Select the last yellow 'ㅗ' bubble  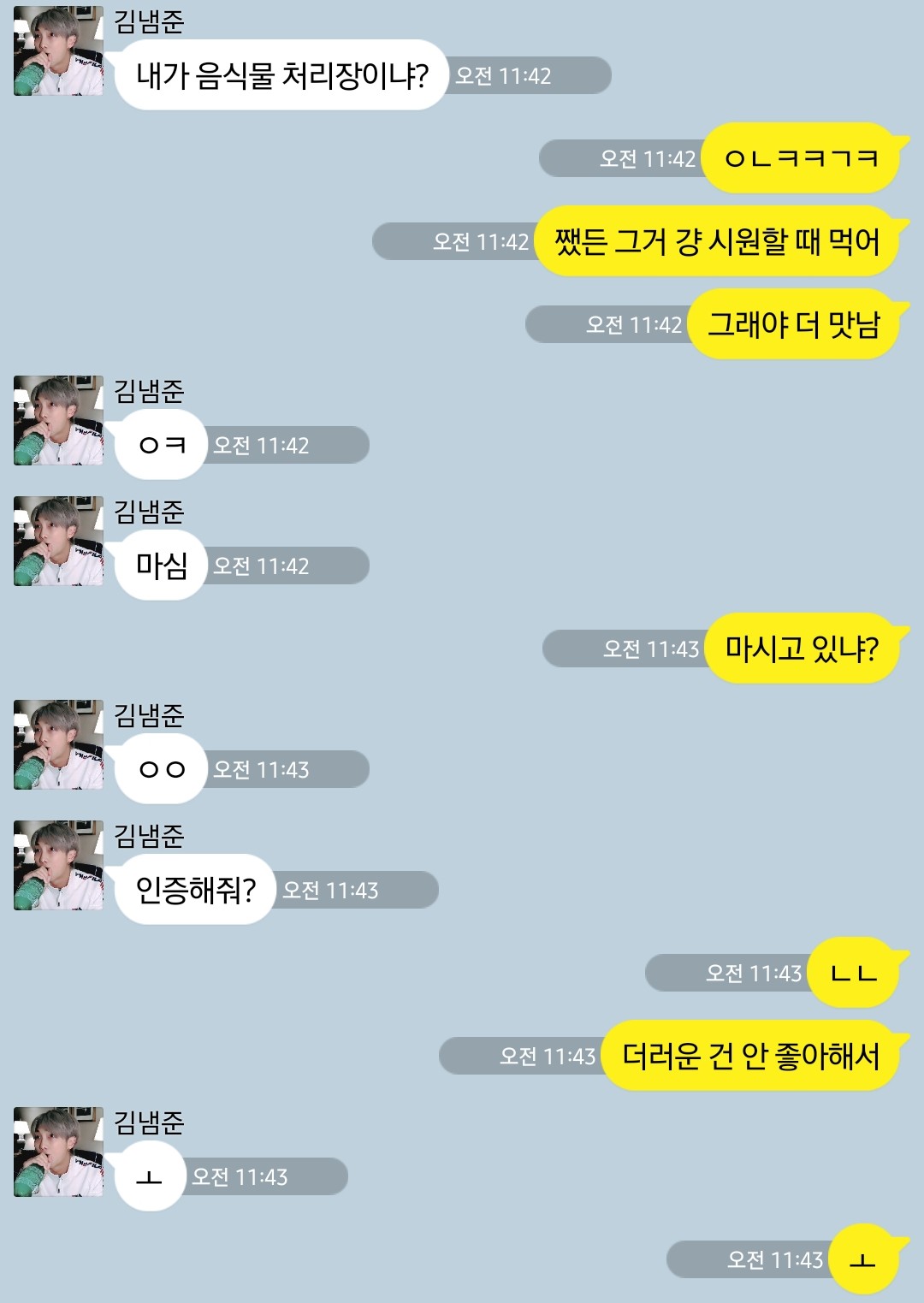(x=864, y=1259)
